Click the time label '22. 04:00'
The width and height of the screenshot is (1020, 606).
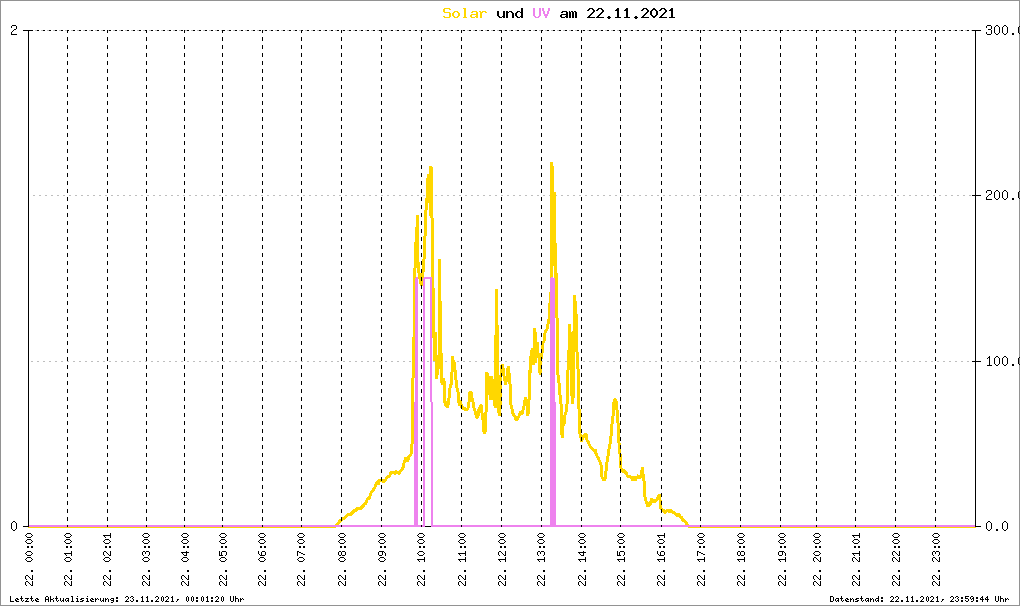coord(185,560)
